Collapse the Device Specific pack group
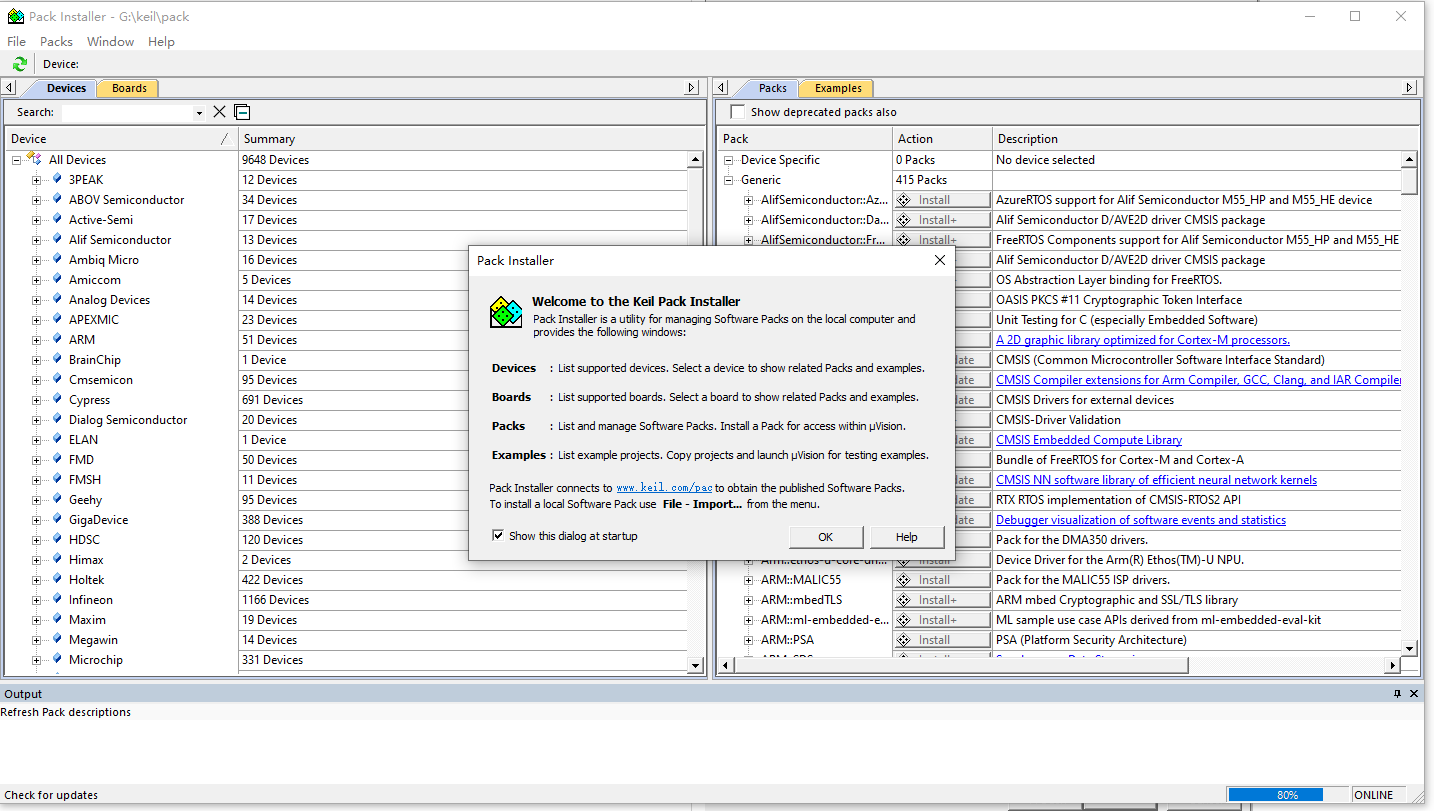The width and height of the screenshot is (1434, 811). coord(728,160)
